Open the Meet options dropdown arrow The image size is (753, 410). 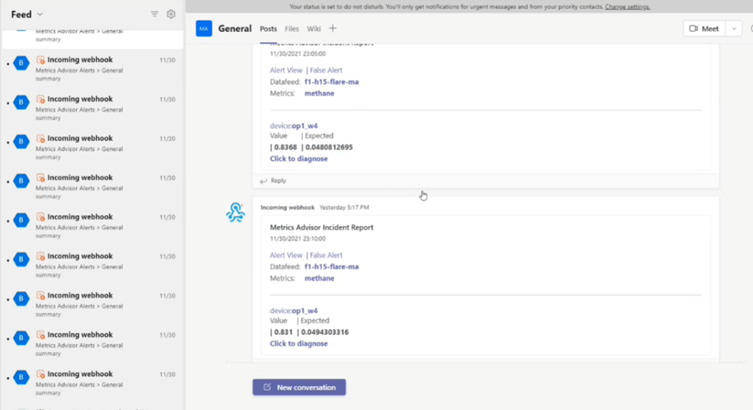(x=734, y=29)
